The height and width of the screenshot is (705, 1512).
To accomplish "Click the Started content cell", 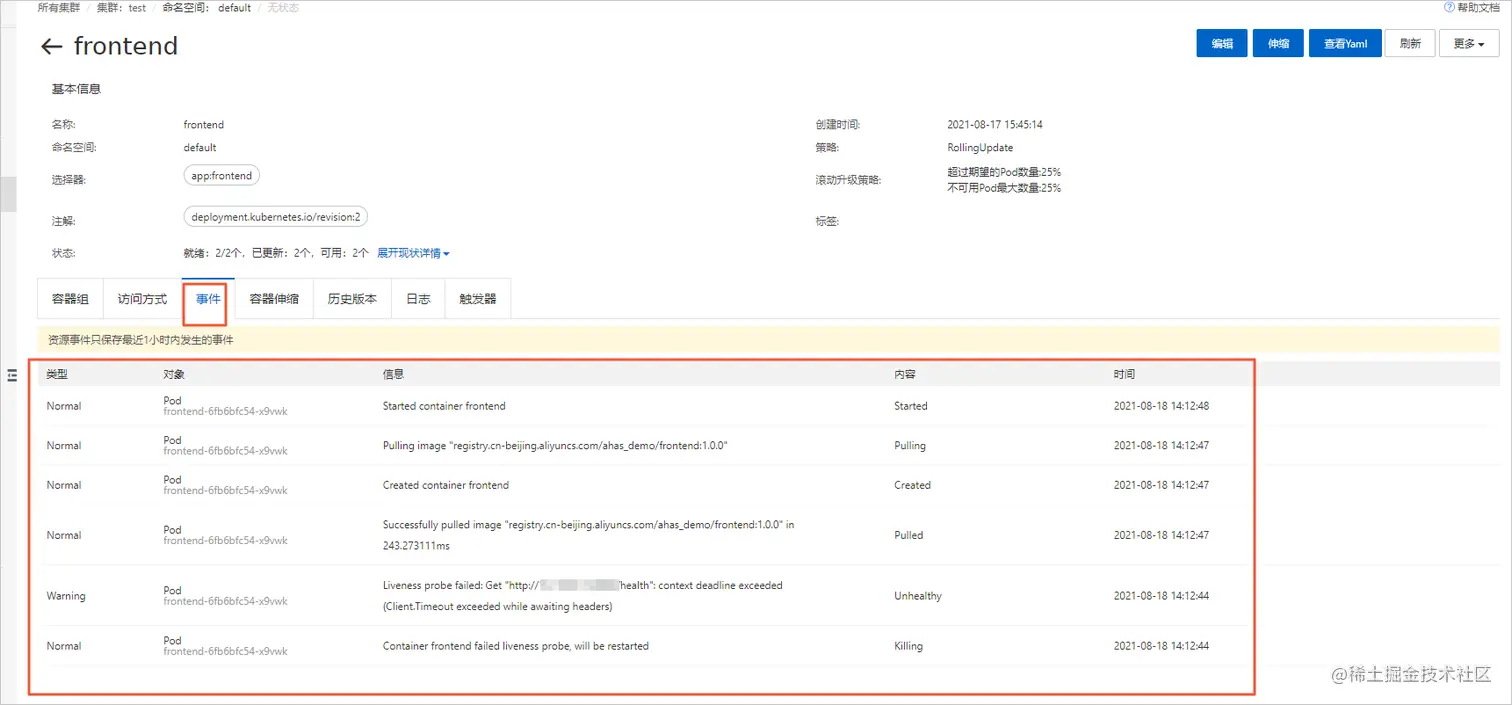I will click(911, 406).
